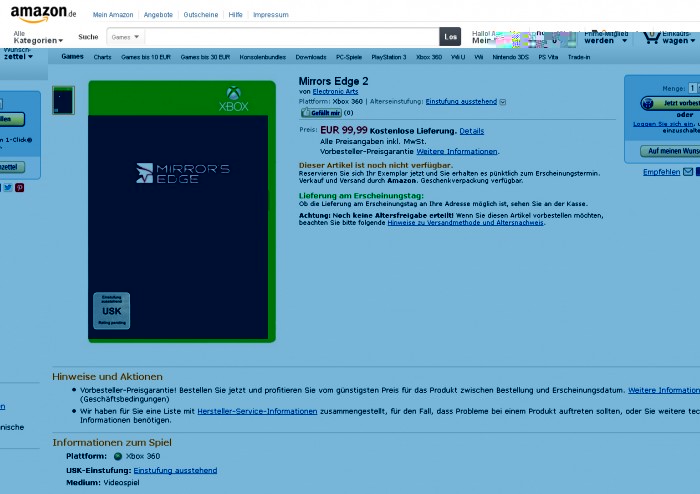Viewport: 700px width, 494px height.
Task: Click the small product thumbnail image
Action: (63, 99)
